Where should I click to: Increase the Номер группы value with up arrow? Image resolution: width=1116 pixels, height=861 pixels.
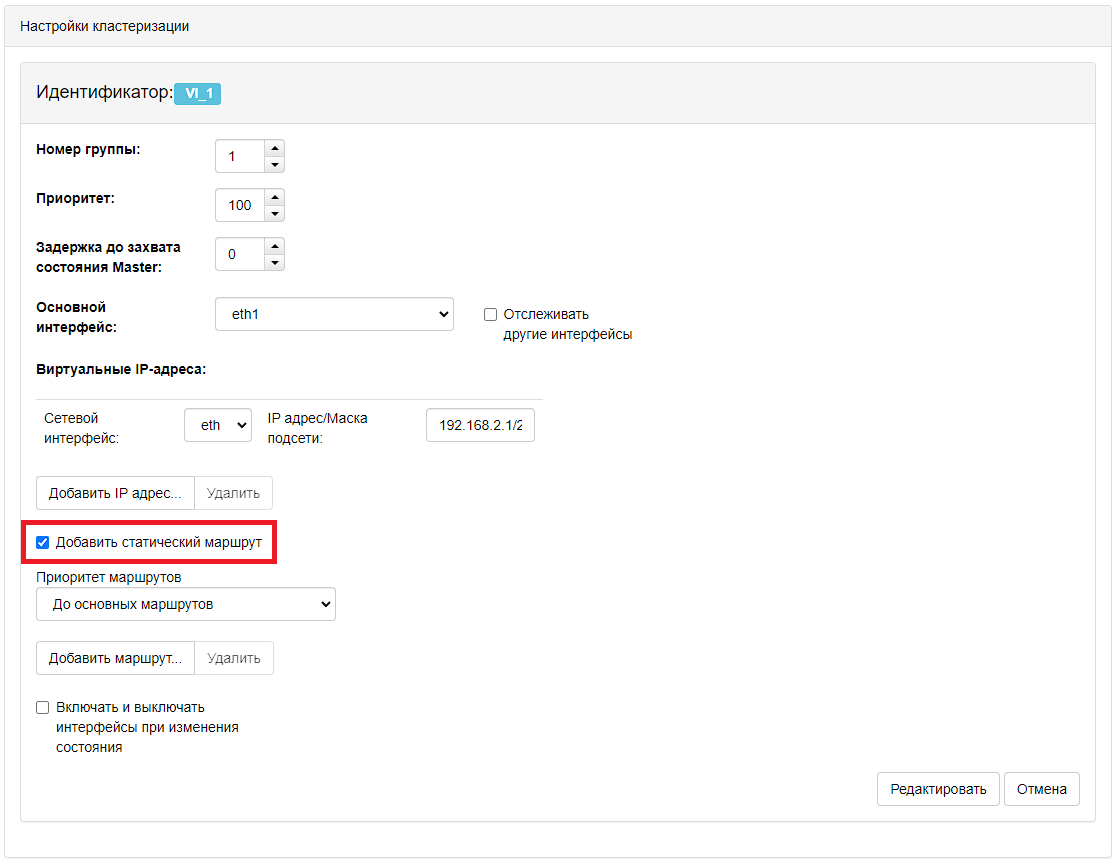275,147
